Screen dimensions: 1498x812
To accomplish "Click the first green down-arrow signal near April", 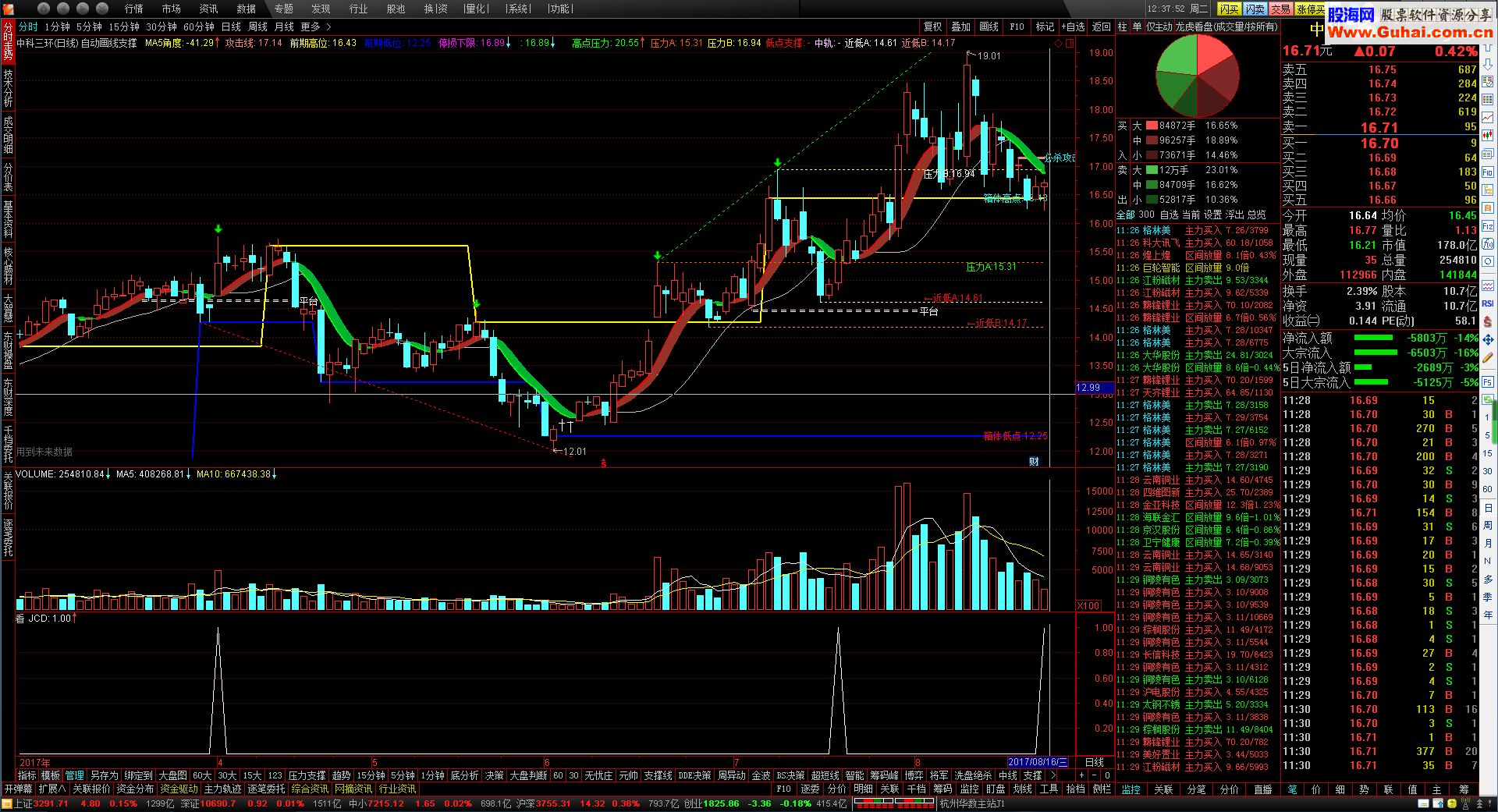I will pos(218,229).
